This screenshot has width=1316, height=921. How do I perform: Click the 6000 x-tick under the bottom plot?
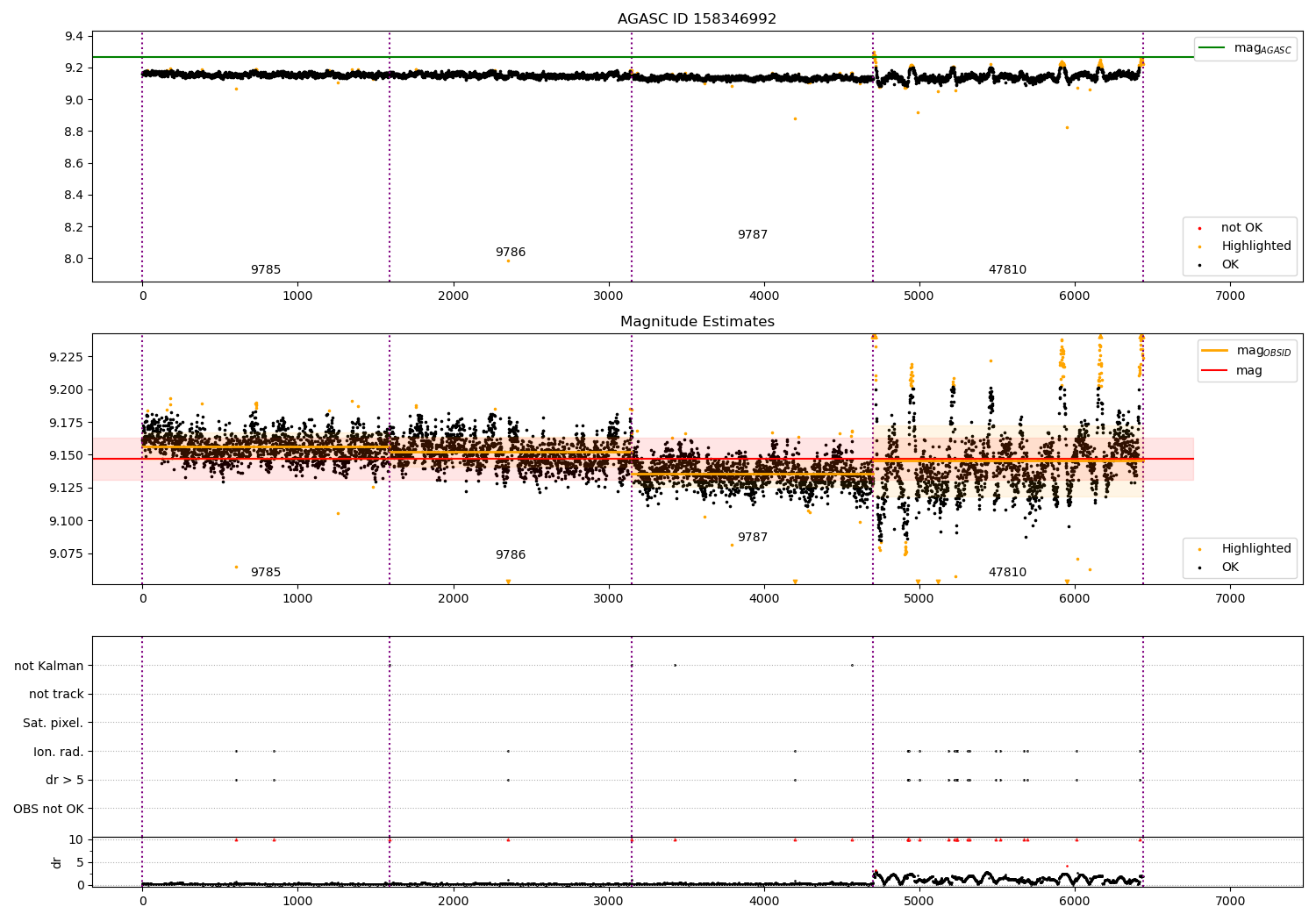(1075, 900)
